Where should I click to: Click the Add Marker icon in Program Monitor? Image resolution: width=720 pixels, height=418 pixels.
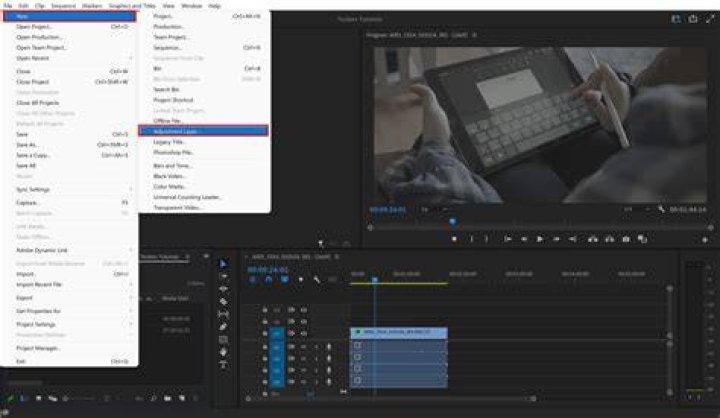(454, 239)
